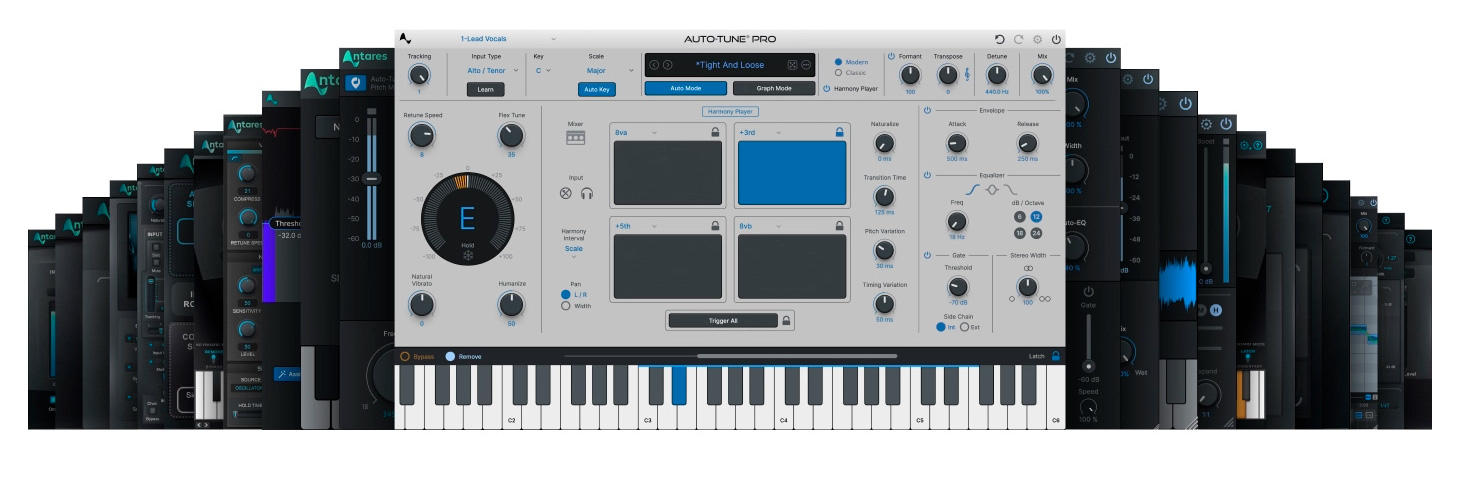This screenshot has height=497, width=1460.
Task: Toggle the Harmony Player power button
Action: [x=827, y=89]
